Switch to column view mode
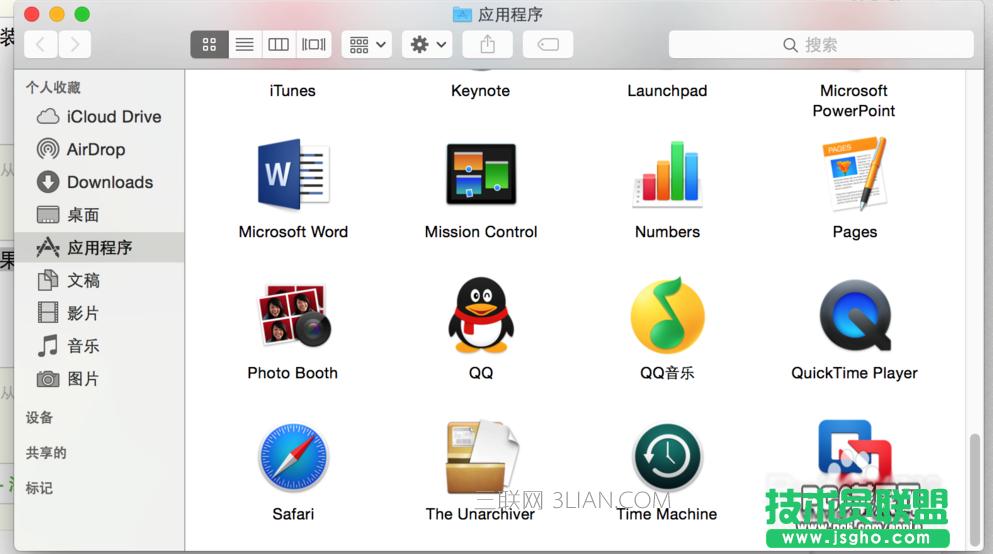 pyautogui.click(x=279, y=44)
